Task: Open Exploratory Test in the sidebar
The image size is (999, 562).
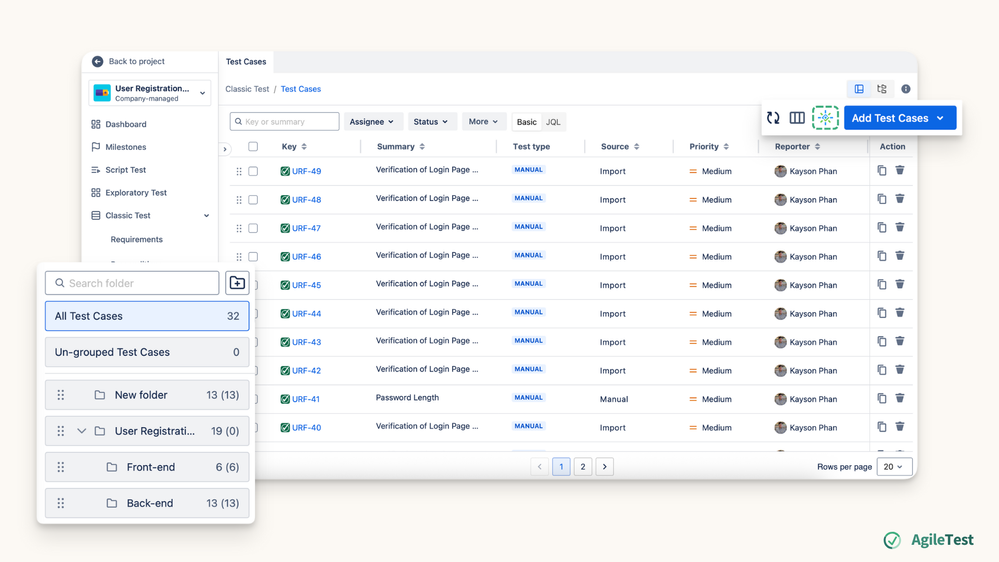Action: tap(129, 192)
